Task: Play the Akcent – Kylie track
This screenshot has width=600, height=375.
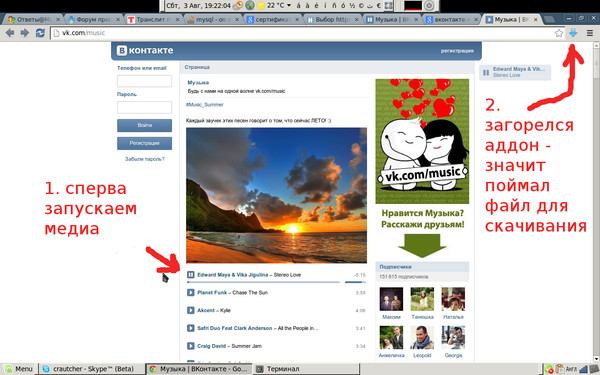Action: 191,310
